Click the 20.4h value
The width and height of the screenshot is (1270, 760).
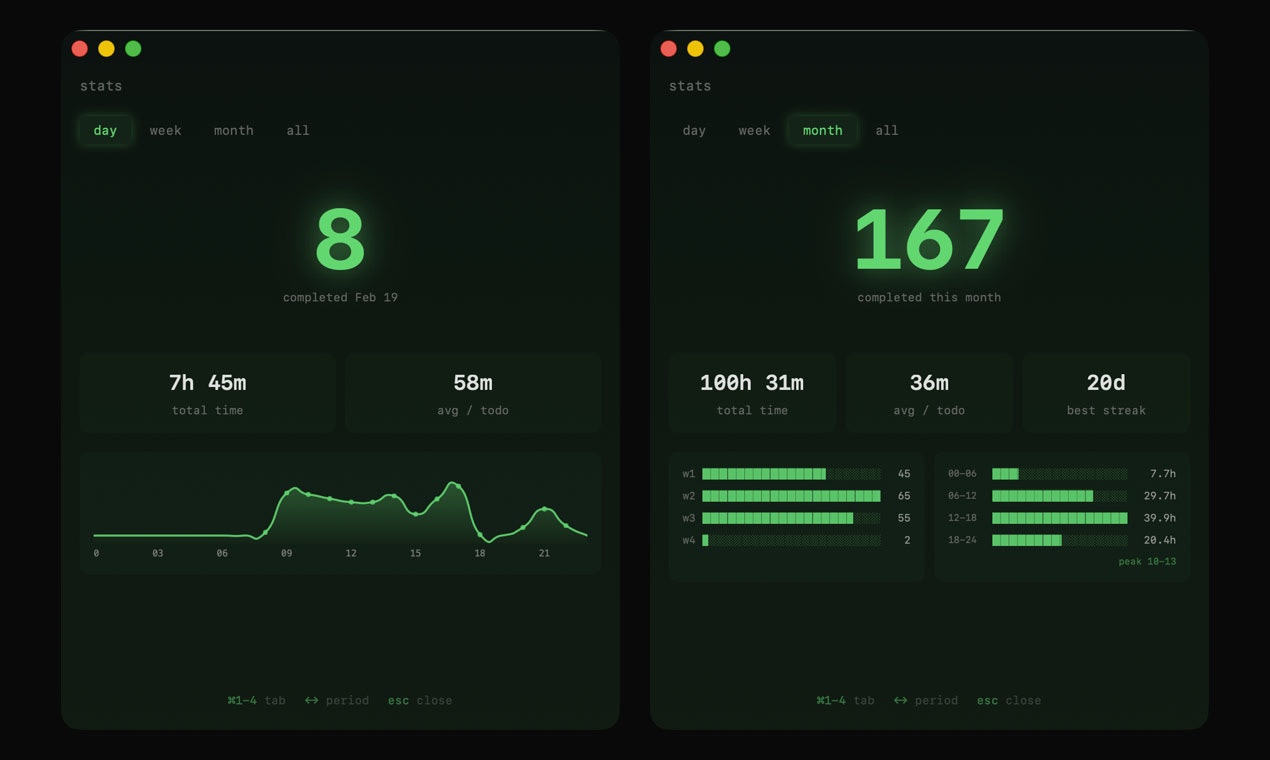click(1160, 540)
